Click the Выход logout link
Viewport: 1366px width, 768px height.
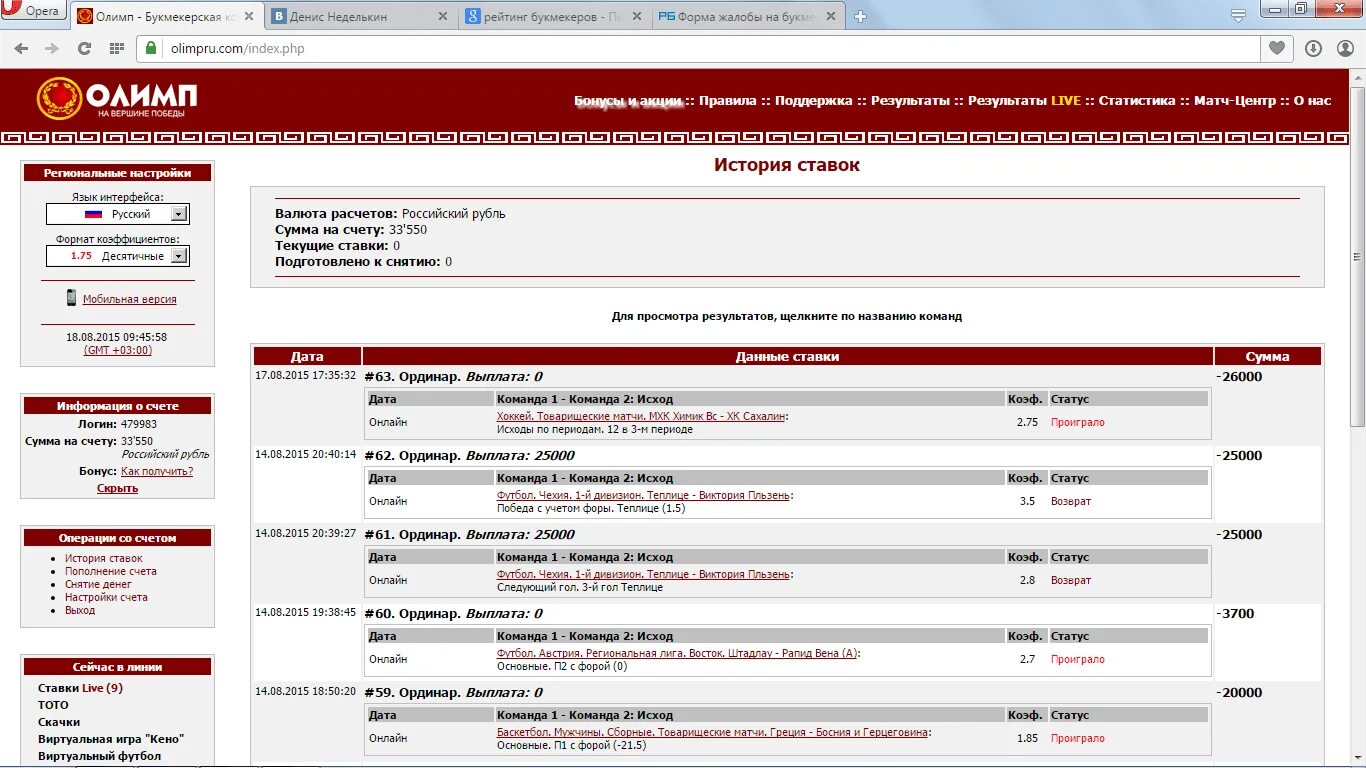tap(80, 610)
